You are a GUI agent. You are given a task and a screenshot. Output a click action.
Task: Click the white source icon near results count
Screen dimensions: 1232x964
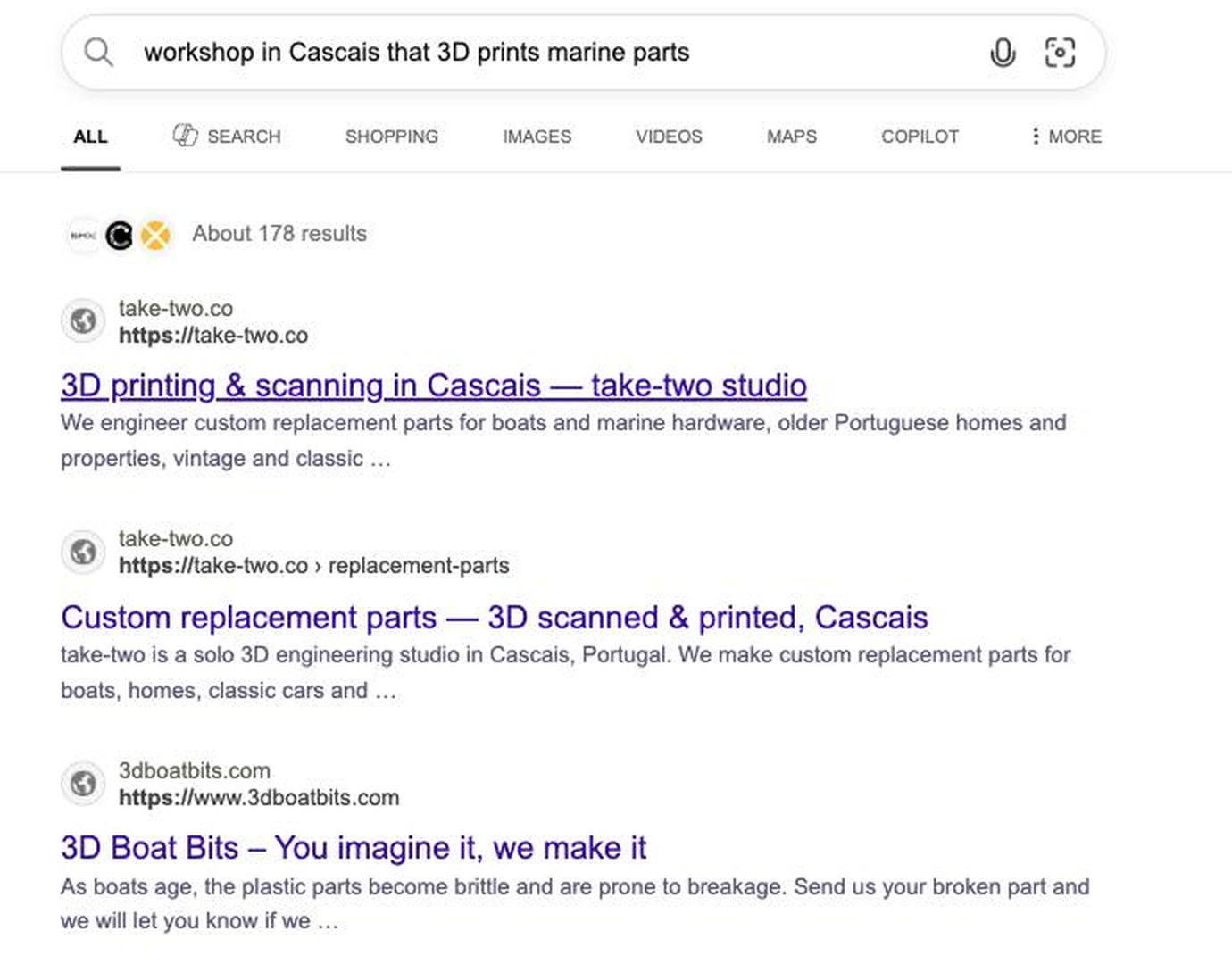tap(83, 236)
